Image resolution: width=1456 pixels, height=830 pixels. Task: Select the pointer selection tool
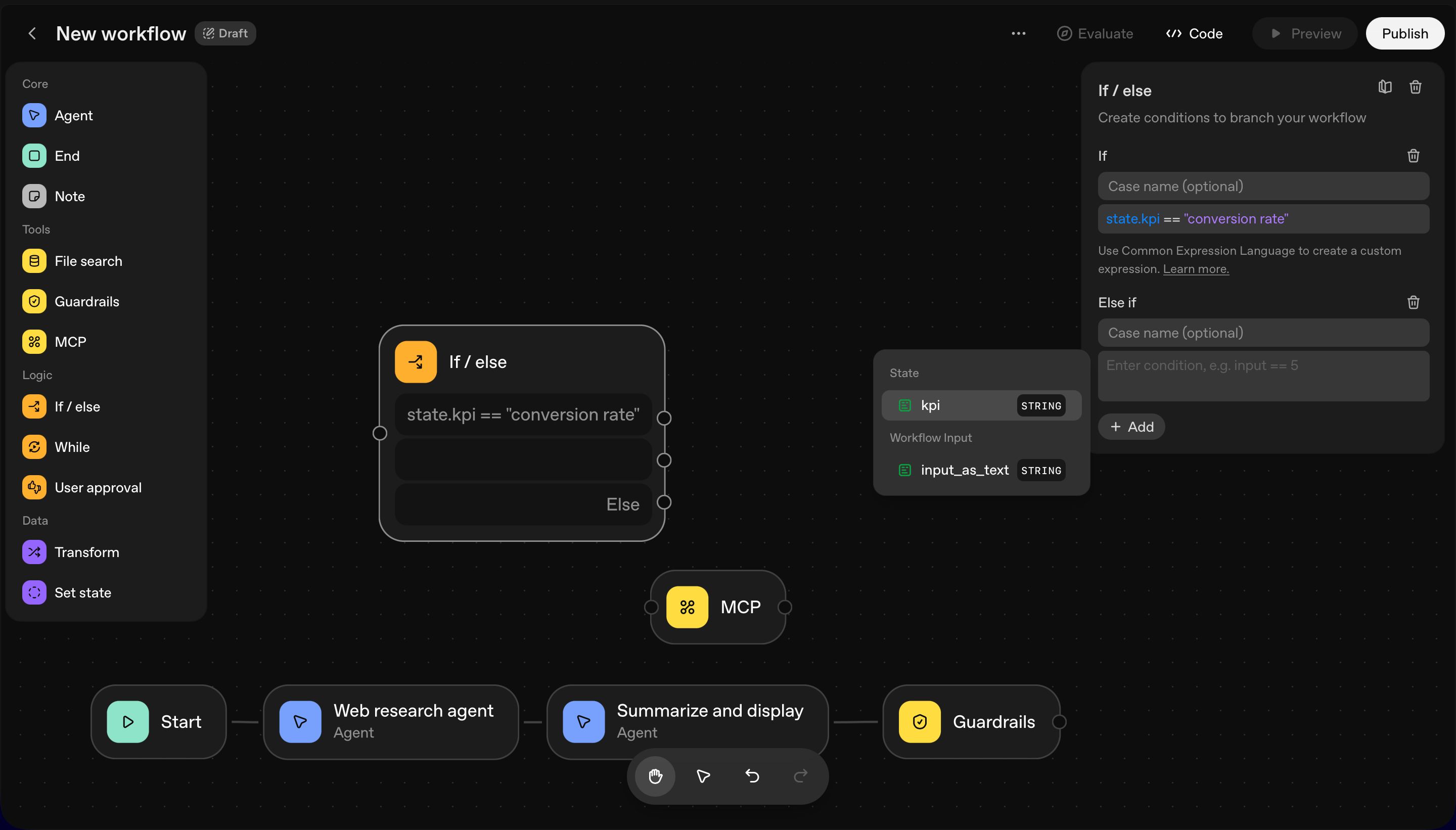(703, 776)
